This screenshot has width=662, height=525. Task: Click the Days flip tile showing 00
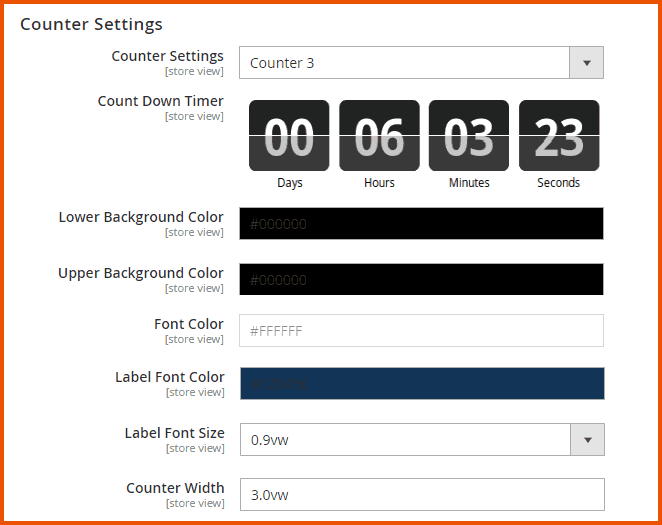(289, 136)
